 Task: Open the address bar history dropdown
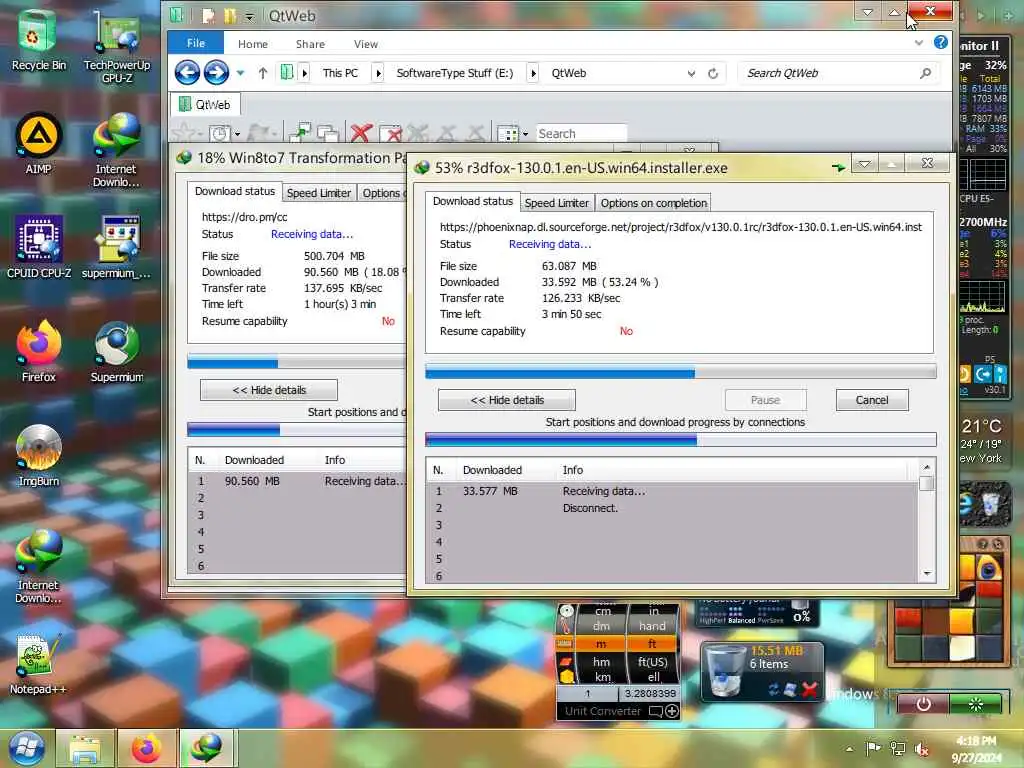[x=691, y=74]
